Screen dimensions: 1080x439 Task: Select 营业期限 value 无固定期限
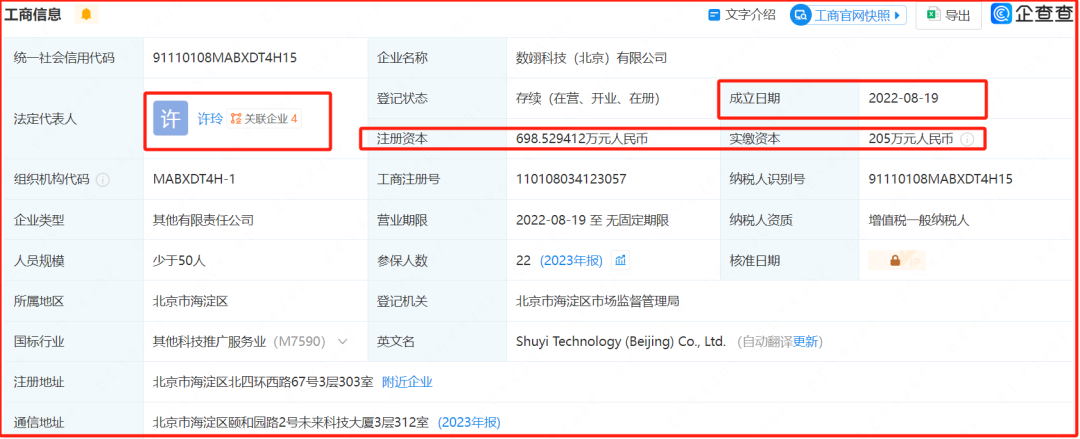coord(637,221)
